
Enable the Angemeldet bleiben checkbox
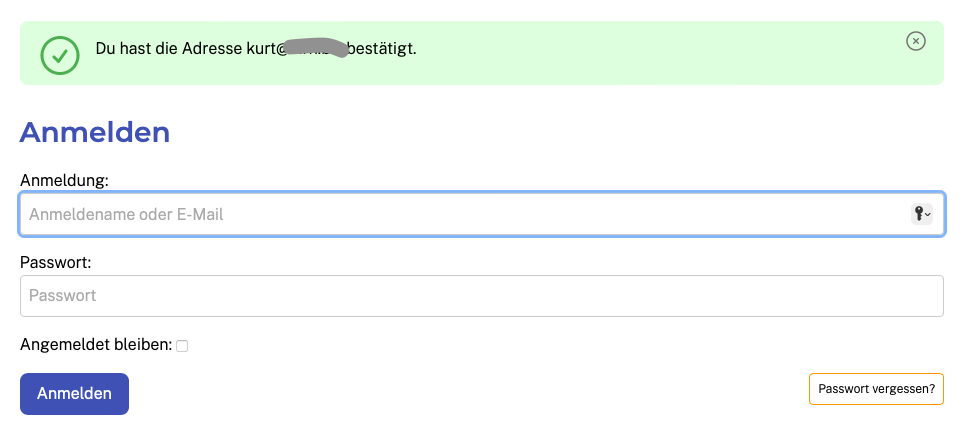pos(182,346)
